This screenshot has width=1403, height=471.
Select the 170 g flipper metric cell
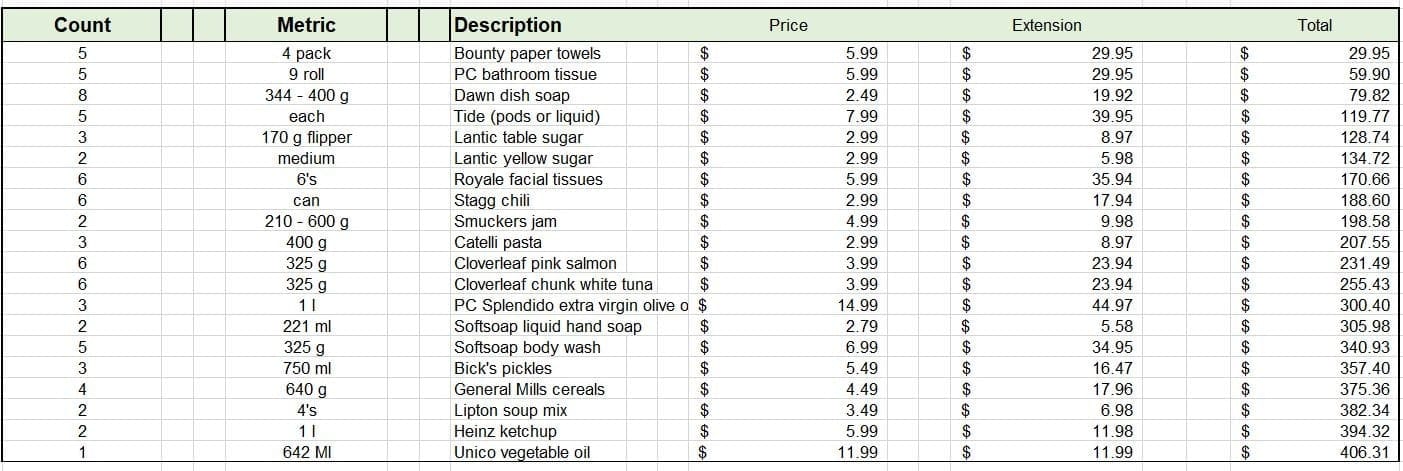pyautogui.click(x=306, y=137)
